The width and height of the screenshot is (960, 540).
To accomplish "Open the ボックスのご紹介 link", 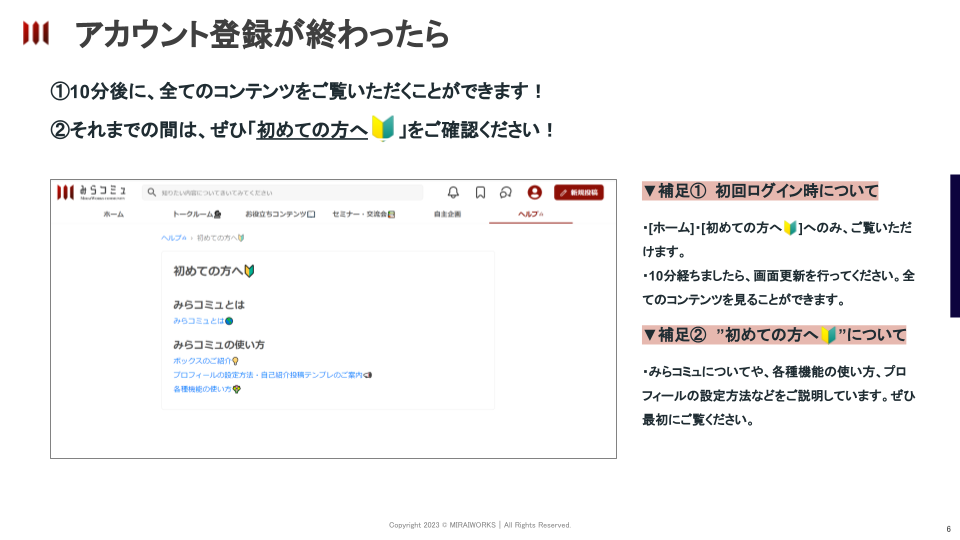I will 206,361.
